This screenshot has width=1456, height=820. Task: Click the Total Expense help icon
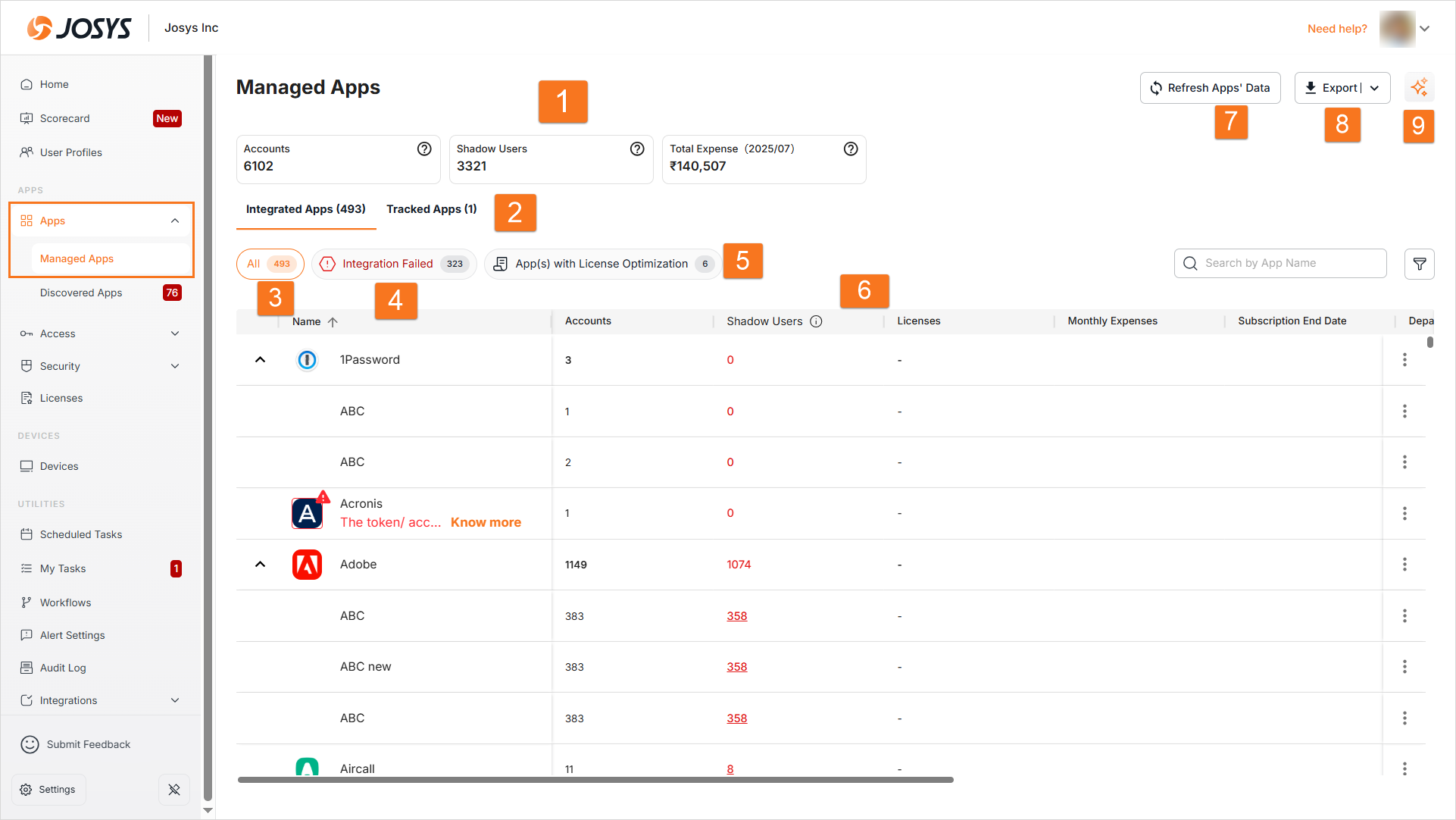coord(850,149)
